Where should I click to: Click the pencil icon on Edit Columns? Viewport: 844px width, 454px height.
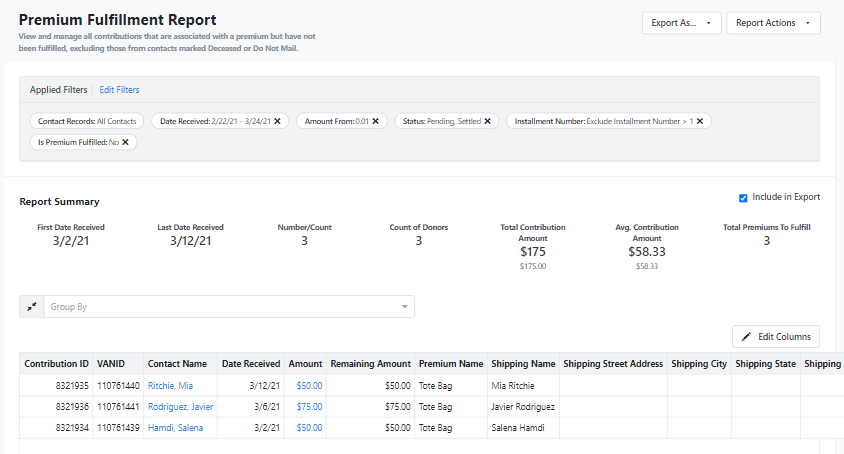746,337
